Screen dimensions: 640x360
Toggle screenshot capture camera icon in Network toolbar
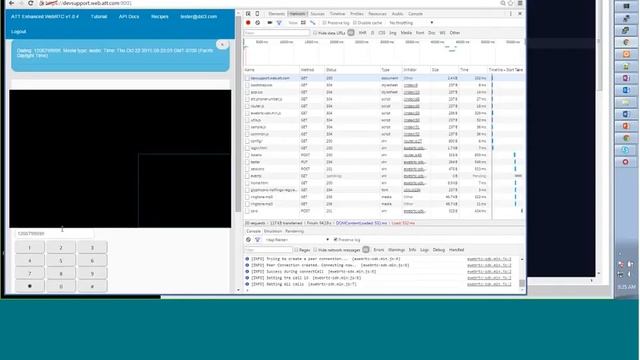coord(270,23)
